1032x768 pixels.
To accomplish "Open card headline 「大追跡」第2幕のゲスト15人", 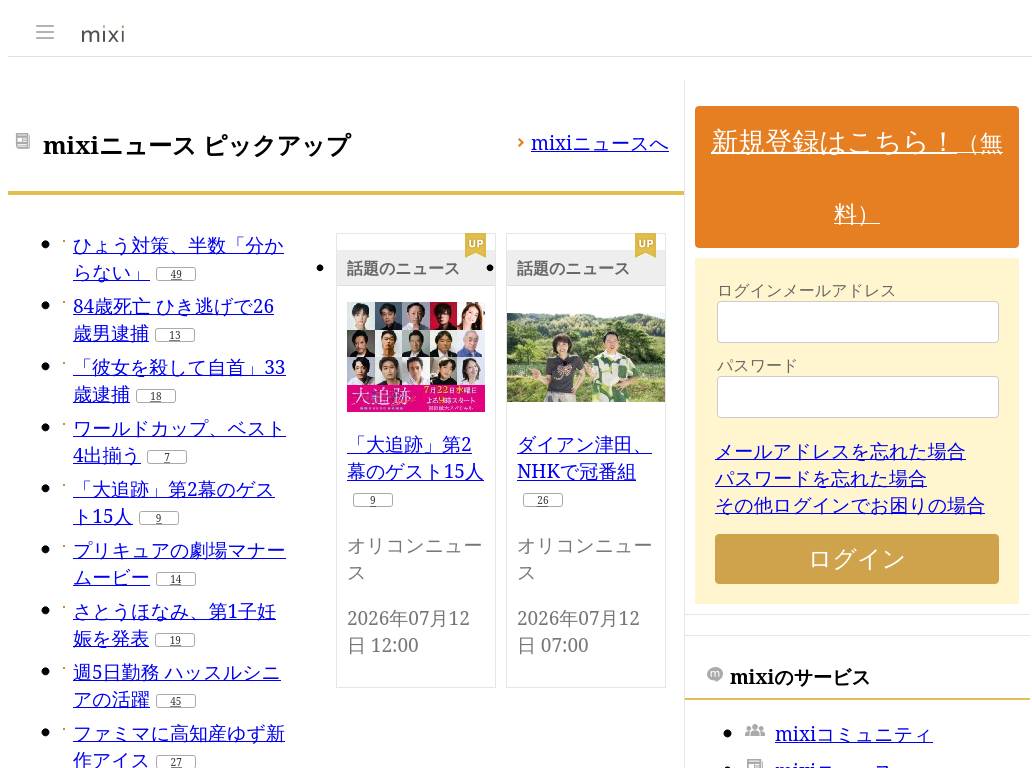I will pos(415,458).
